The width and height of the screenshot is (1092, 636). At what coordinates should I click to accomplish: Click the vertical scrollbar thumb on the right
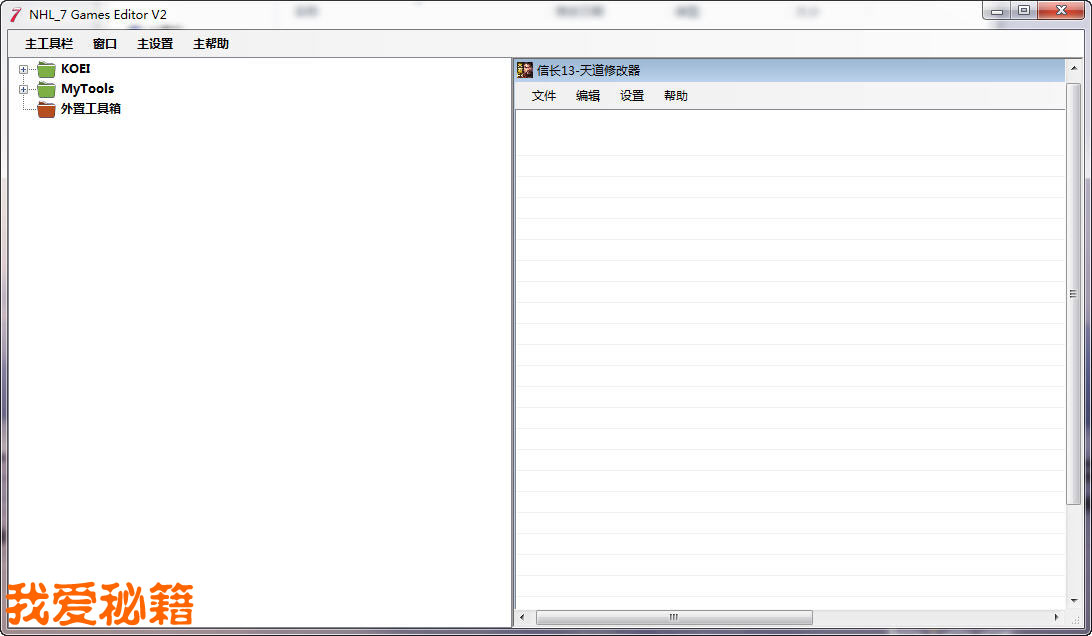point(1074,294)
